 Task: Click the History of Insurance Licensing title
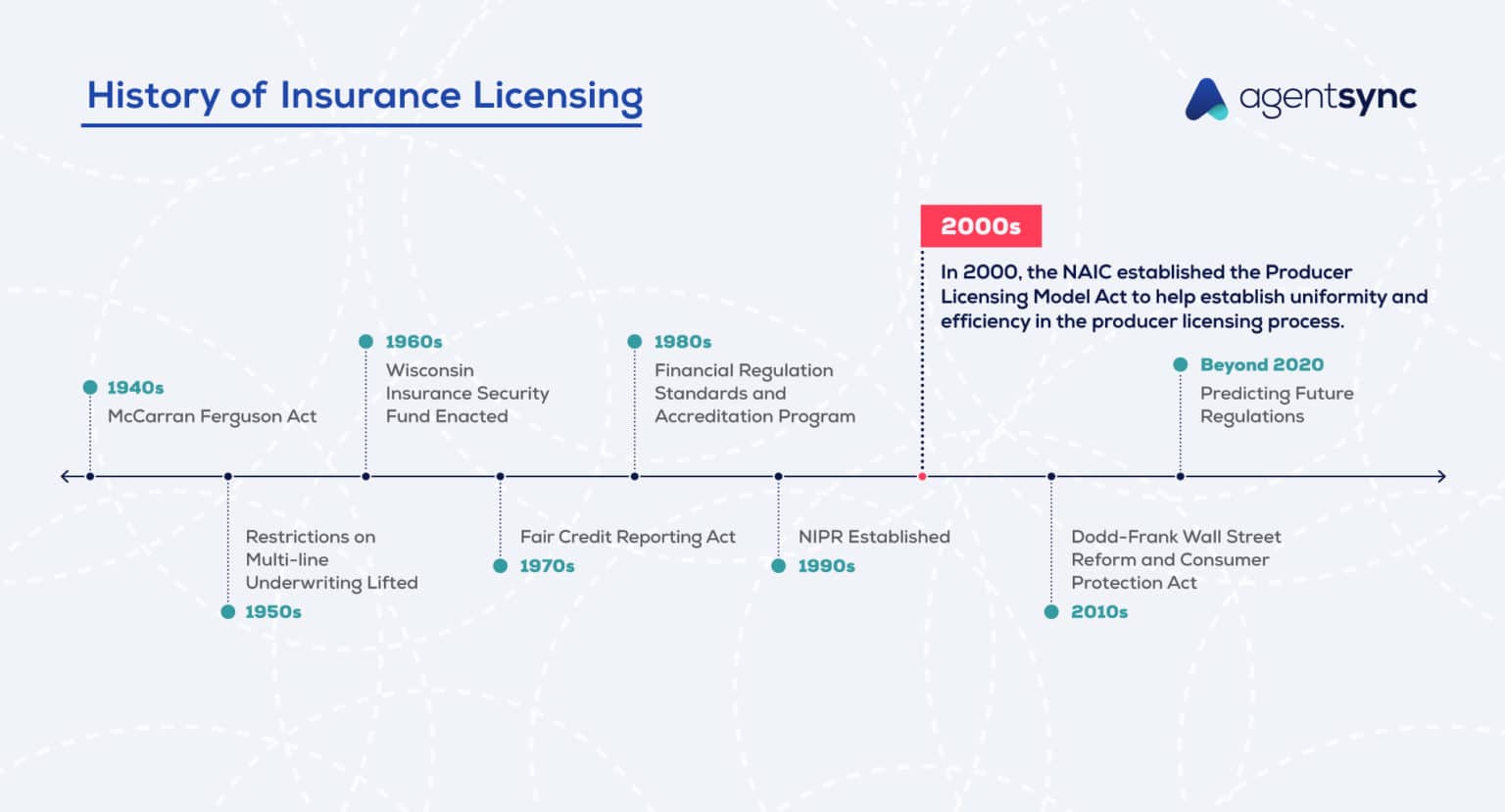point(364,96)
